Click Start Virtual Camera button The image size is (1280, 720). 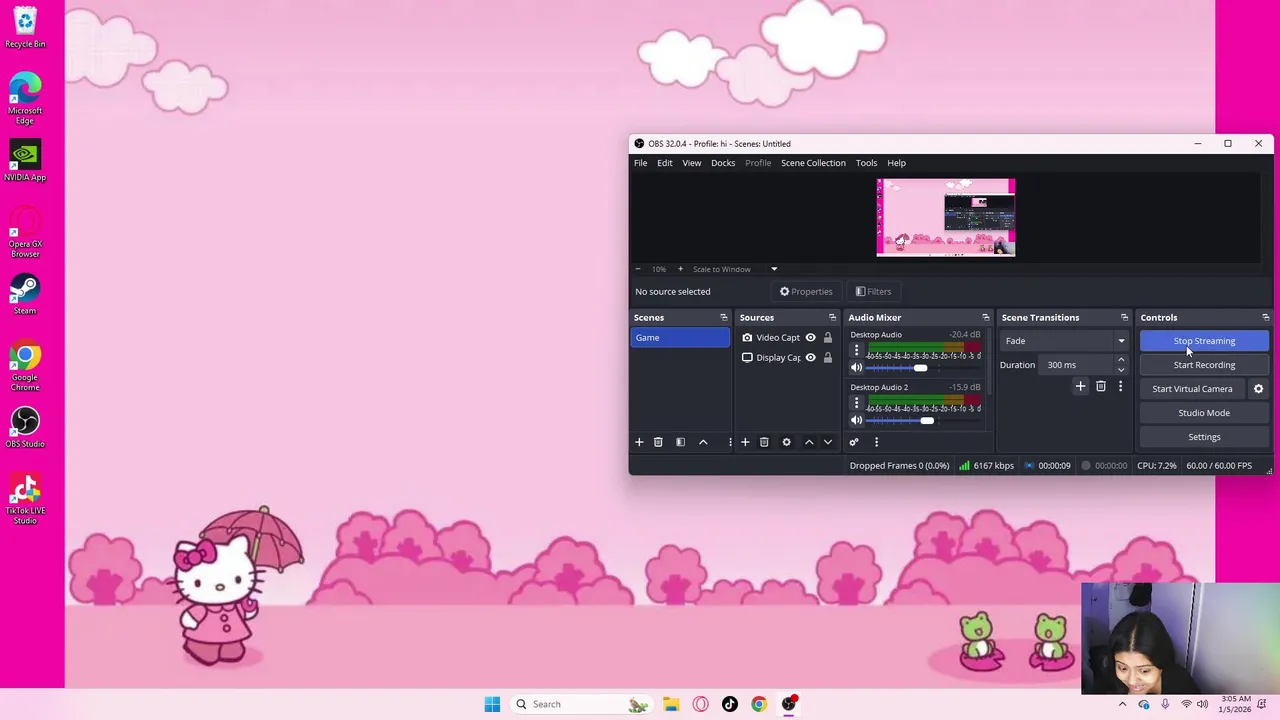(x=1192, y=389)
